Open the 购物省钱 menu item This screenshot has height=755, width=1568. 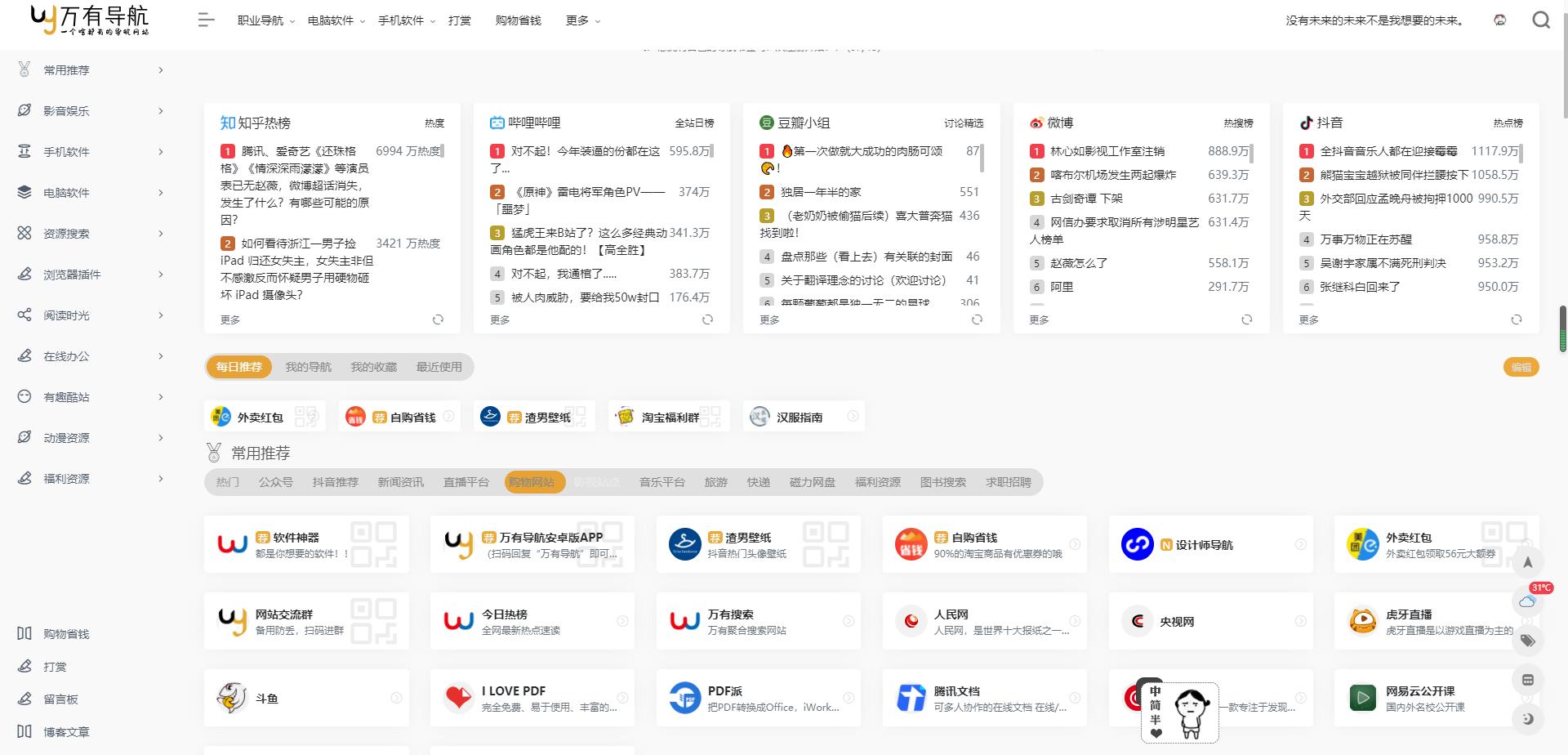517,20
